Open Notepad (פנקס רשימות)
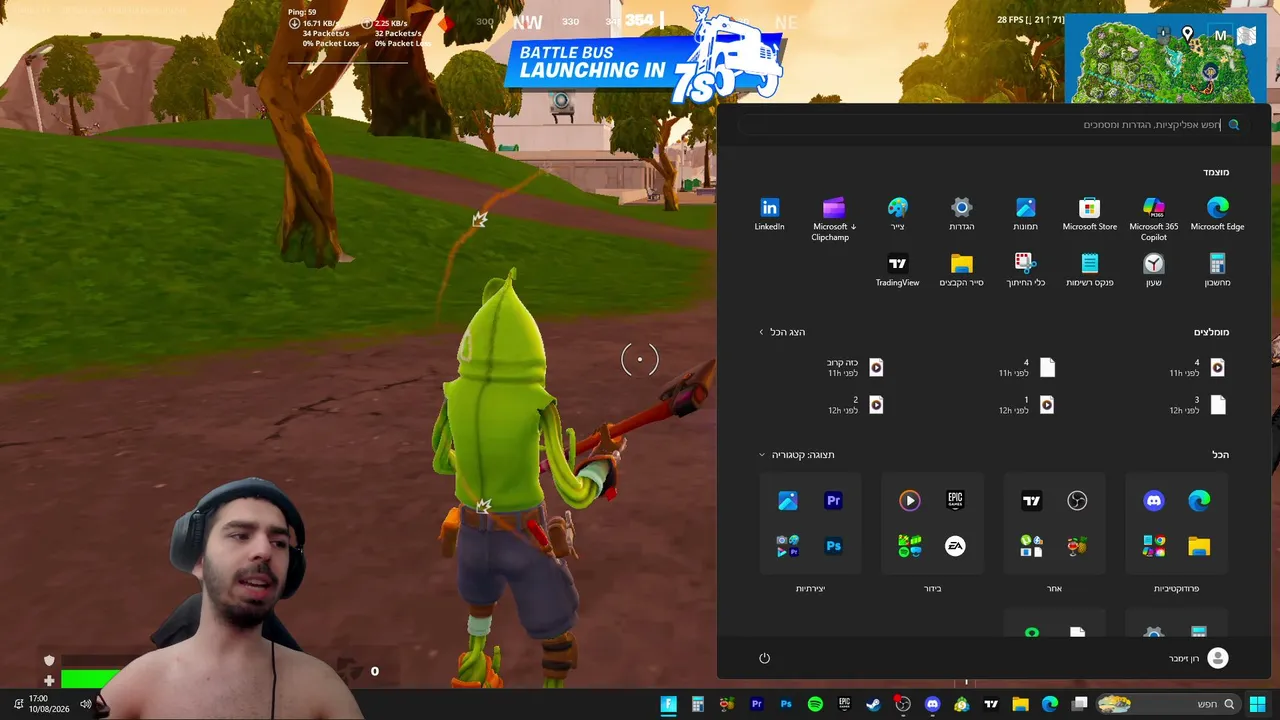This screenshot has height=720, width=1280. [1089, 270]
